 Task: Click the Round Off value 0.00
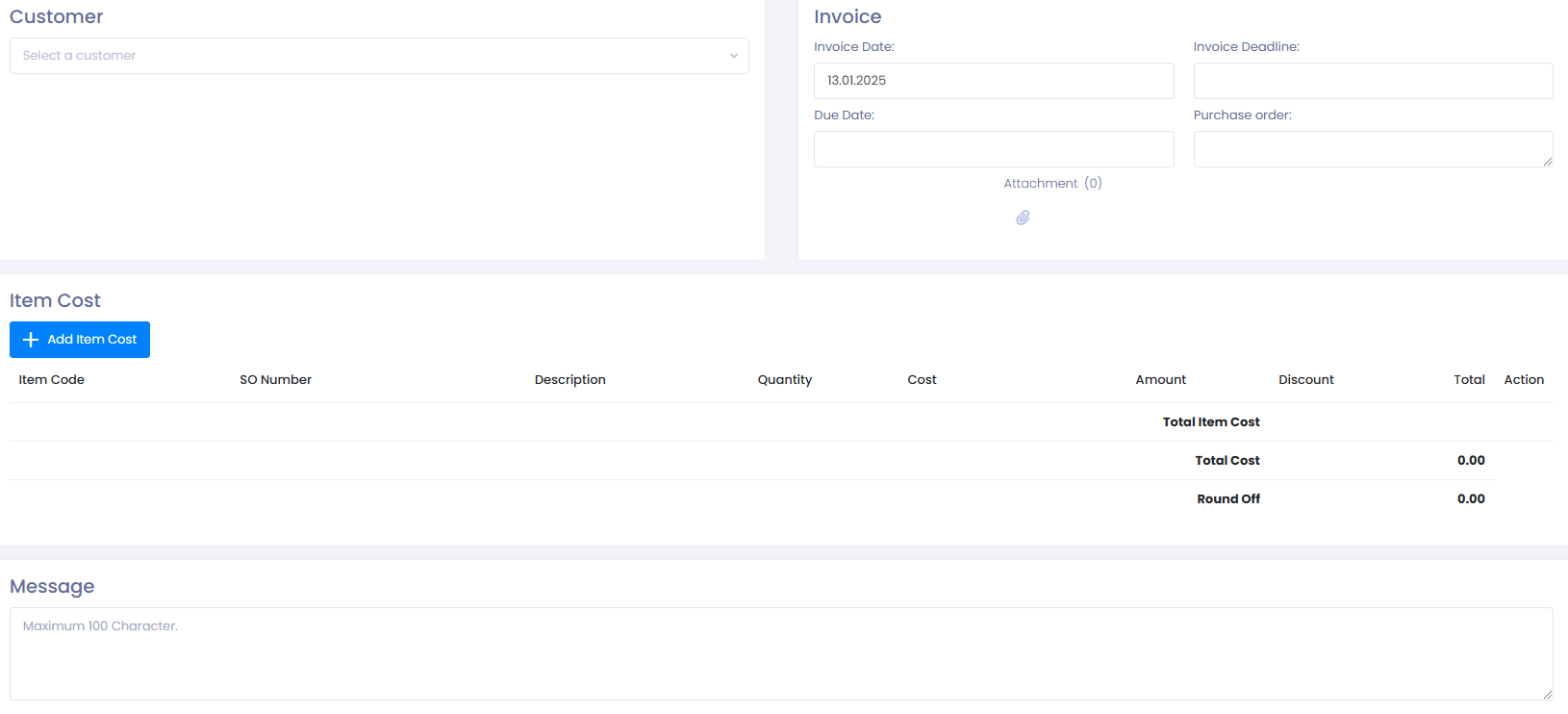[x=1471, y=499]
